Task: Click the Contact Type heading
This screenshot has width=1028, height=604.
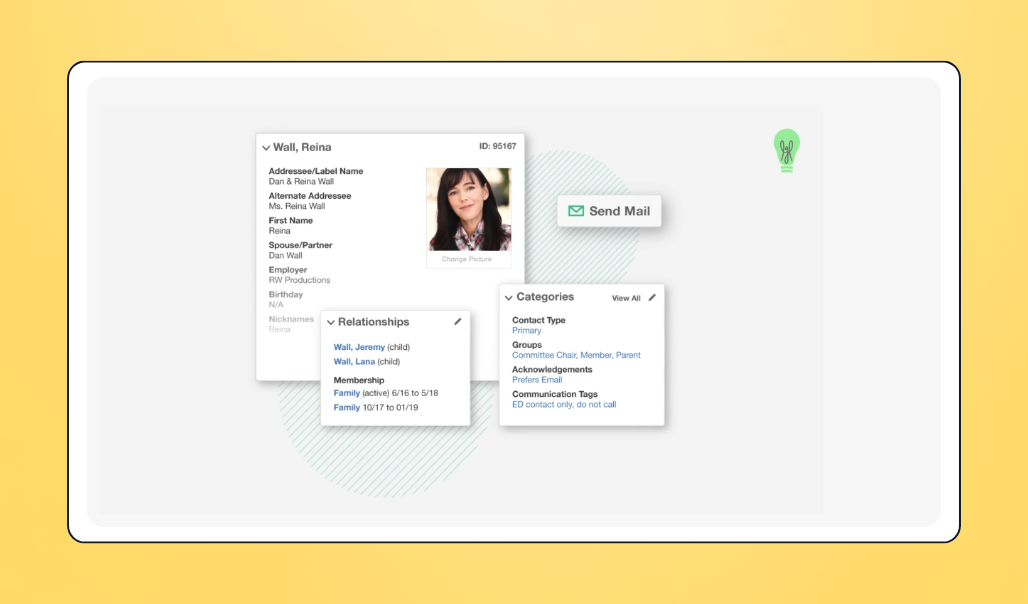Action: pyautogui.click(x=538, y=320)
